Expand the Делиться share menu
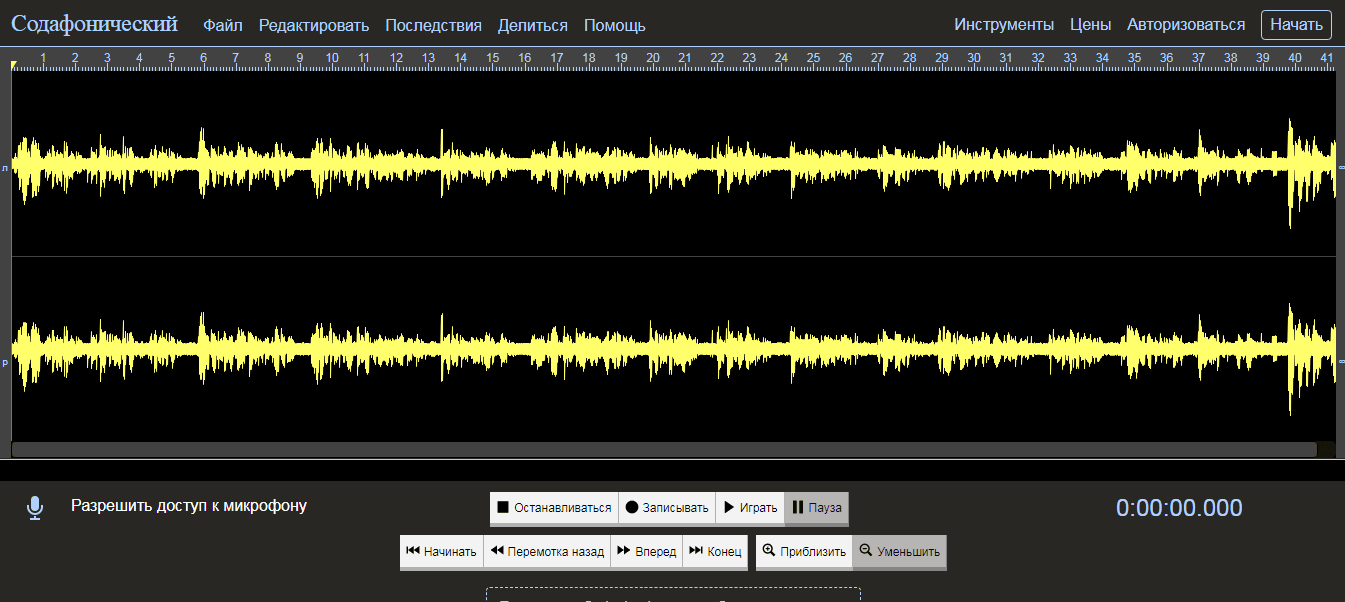The image size is (1345, 602). pos(532,26)
